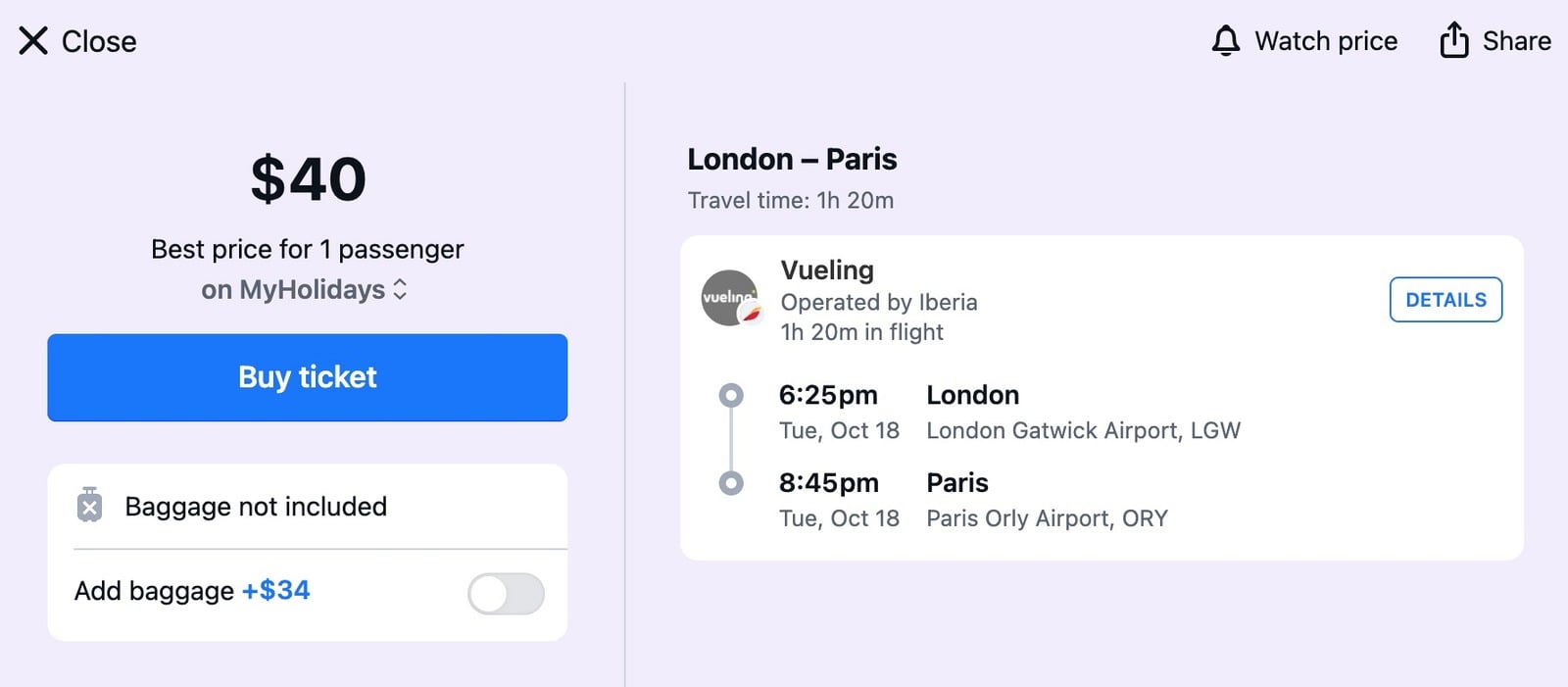The image size is (1568, 687).
Task: Click the $40 price heading
Action: point(308,179)
